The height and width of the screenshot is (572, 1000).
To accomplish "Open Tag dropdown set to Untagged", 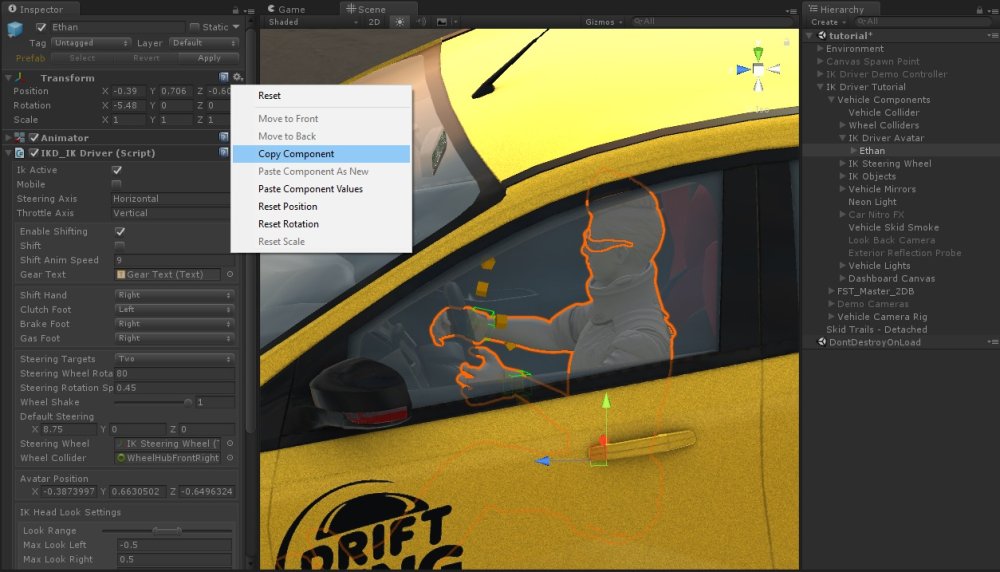I will 91,43.
